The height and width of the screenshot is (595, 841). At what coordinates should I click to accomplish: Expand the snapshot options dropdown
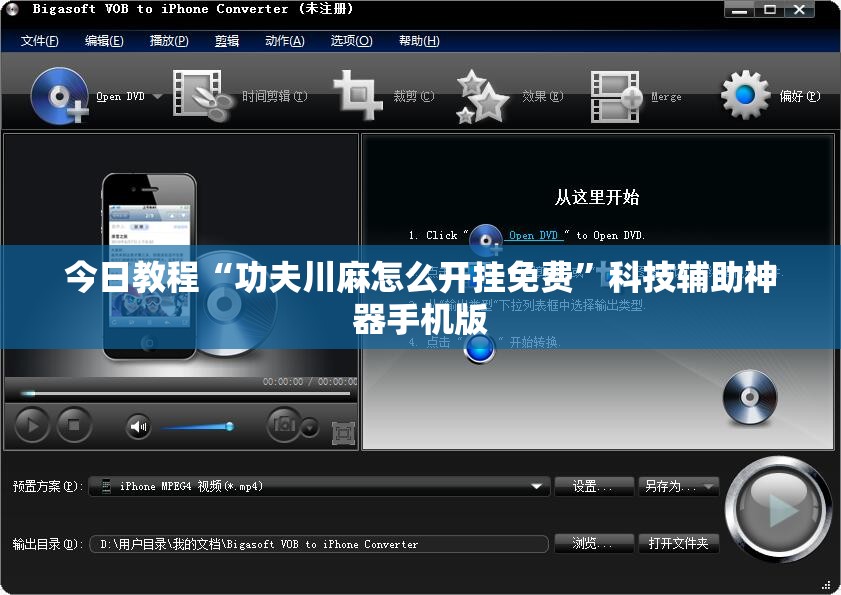click(x=309, y=428)
